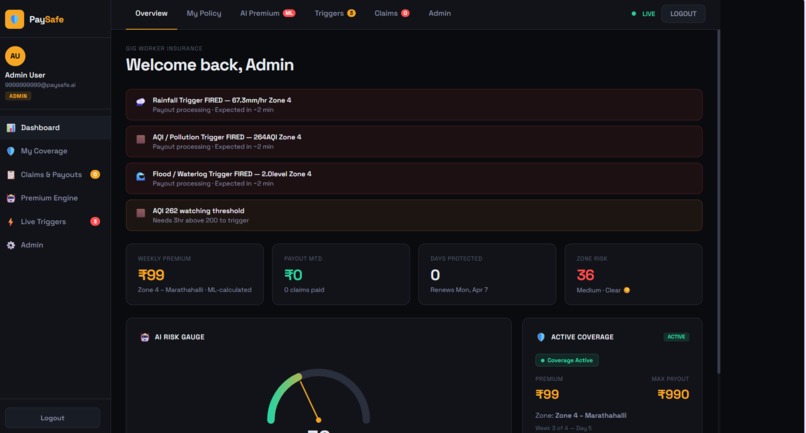The width and height of the screenshot is (806, 433).
Task: Open the AQI 262 watching threshold alert
Action: pos(414,215)
